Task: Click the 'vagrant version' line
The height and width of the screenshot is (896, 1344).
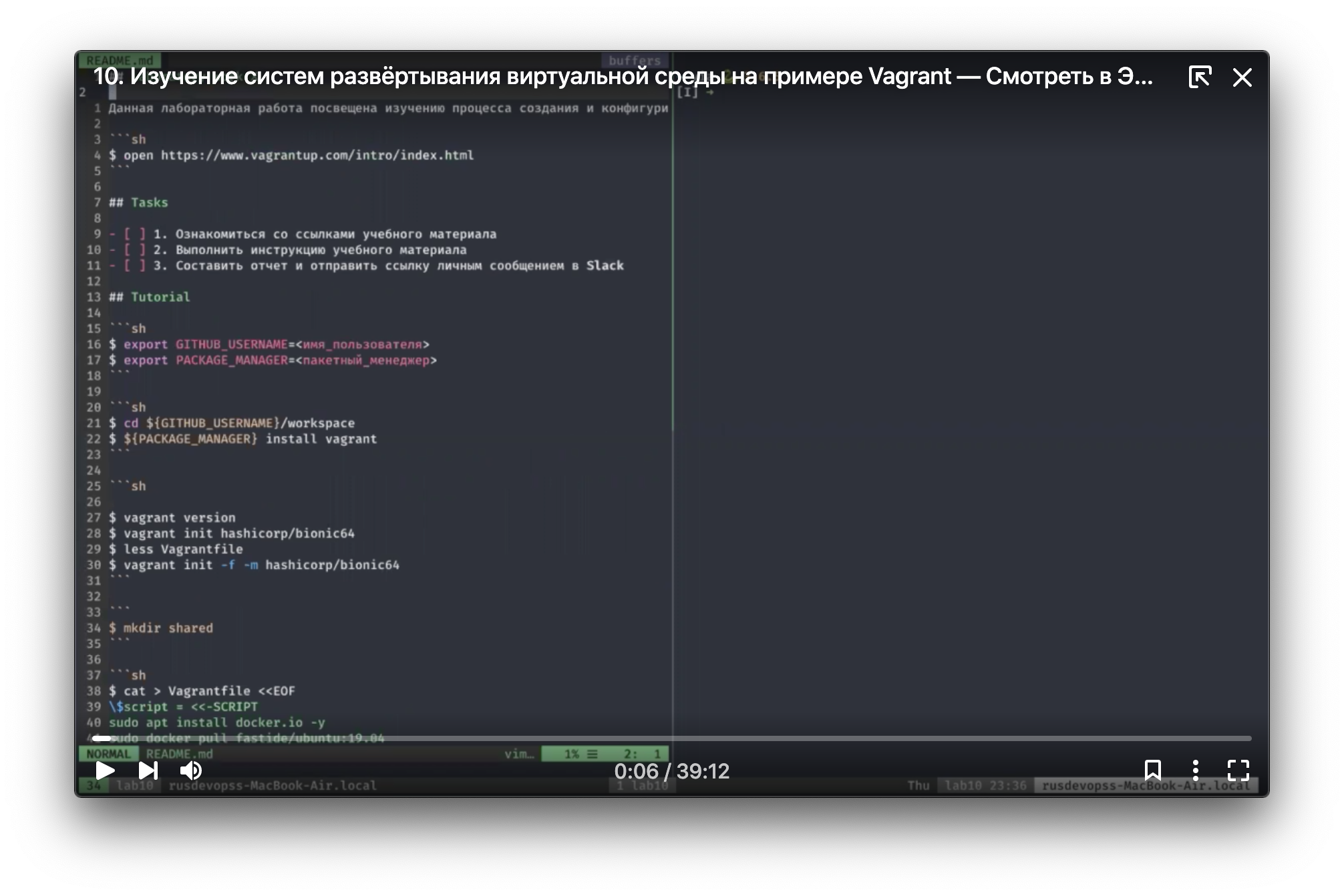Action: (172, 518)
